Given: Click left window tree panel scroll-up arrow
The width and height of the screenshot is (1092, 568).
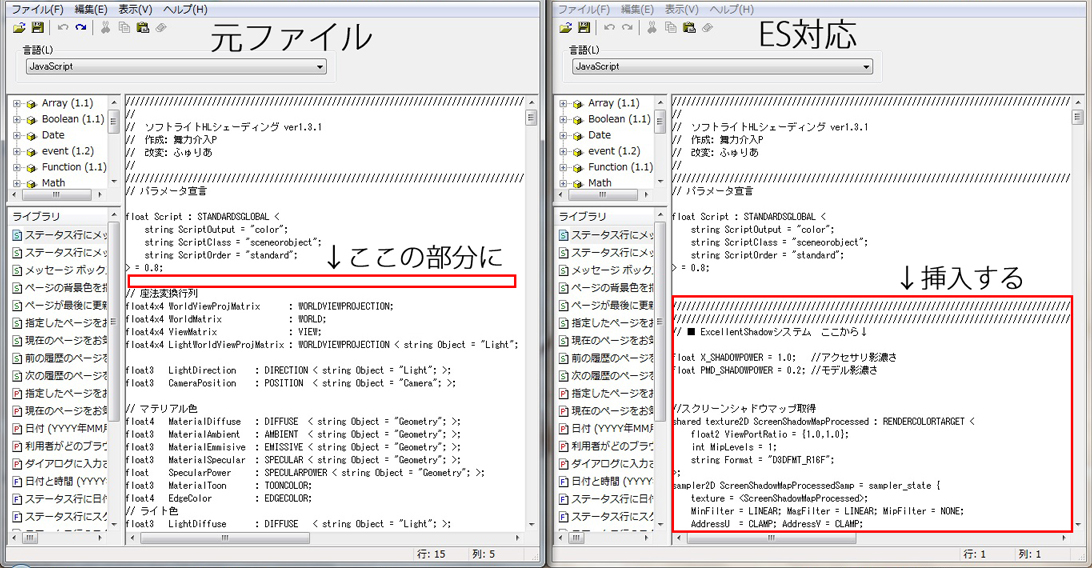Looking at the screenshot, I should 114,102.
